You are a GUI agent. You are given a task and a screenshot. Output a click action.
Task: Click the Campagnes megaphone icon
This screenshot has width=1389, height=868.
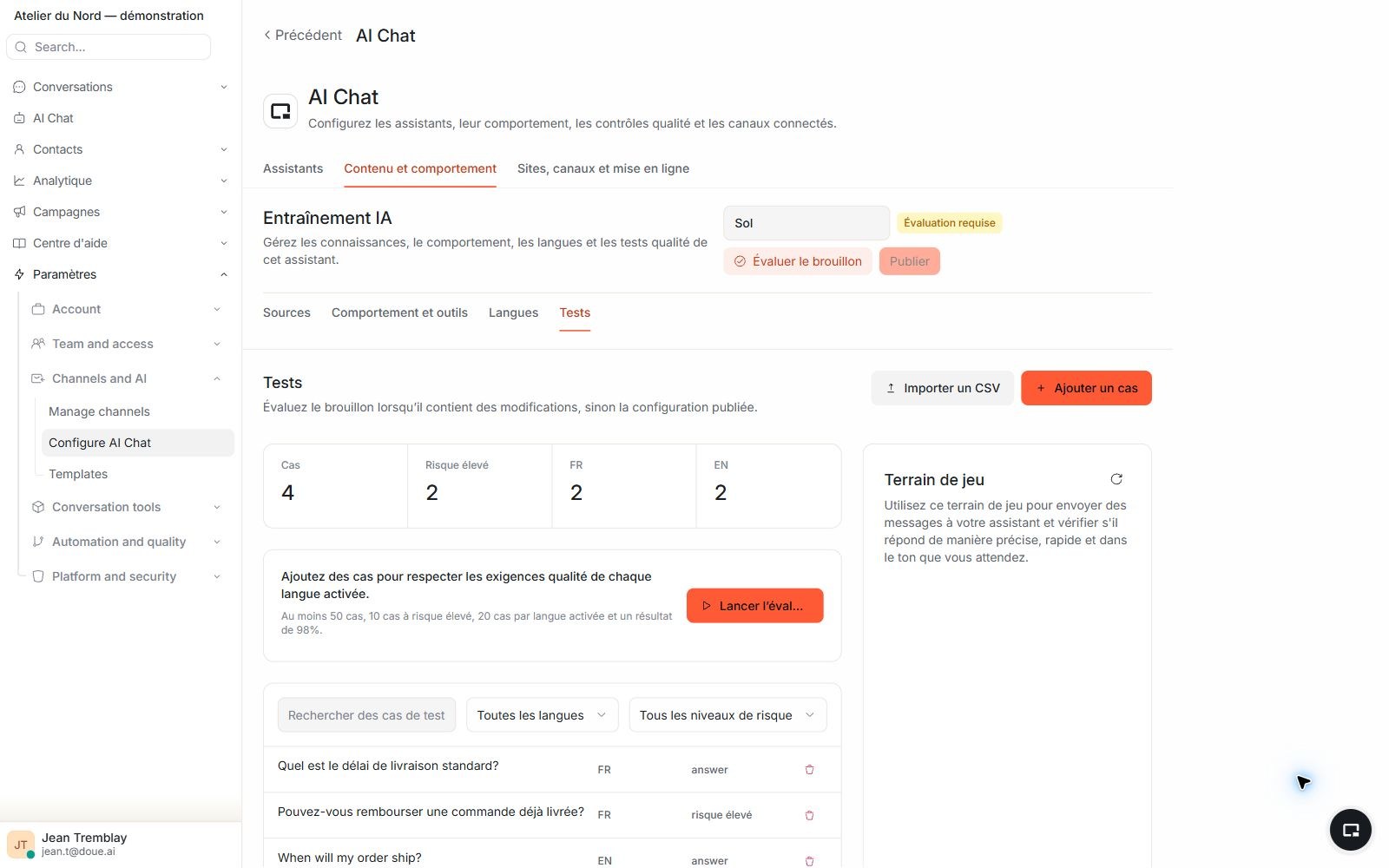19,212
